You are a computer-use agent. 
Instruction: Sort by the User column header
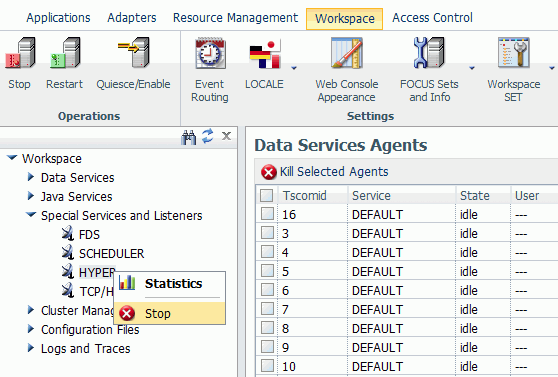[527, 196]
